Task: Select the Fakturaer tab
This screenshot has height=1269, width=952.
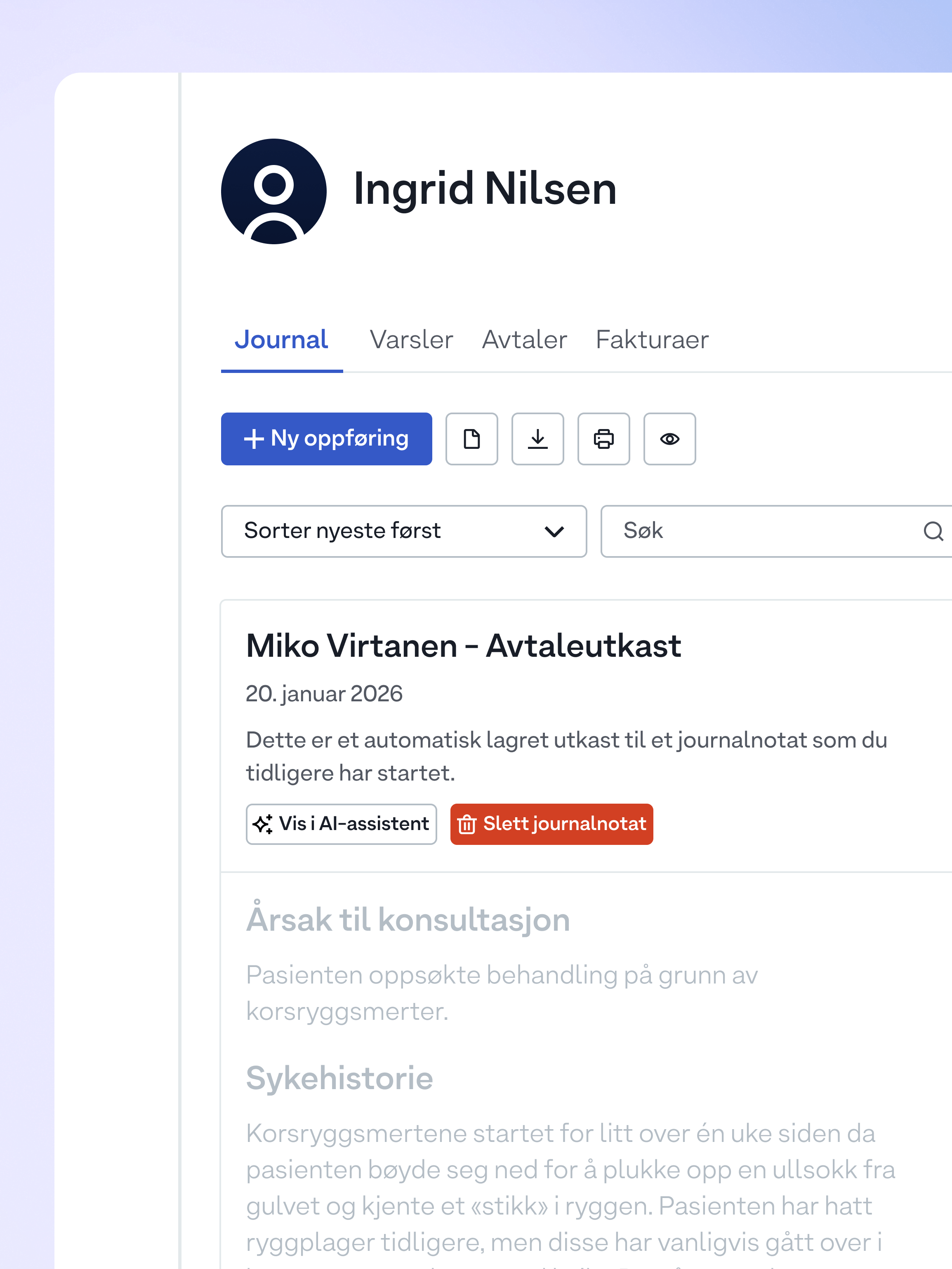Action: 651,340
